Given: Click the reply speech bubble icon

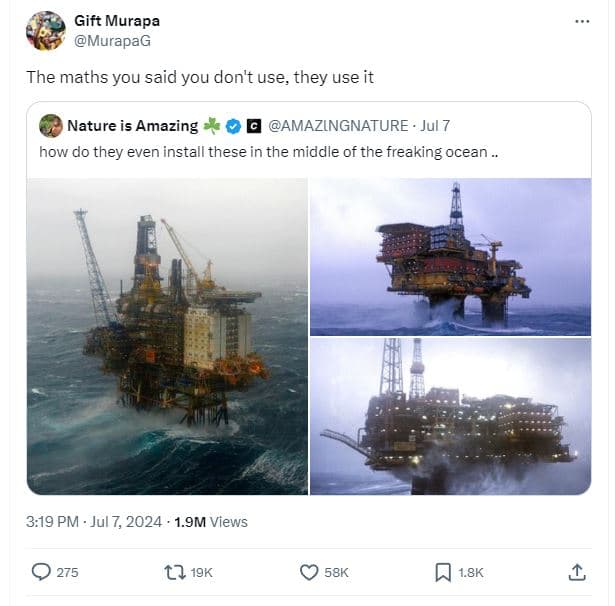Looking at the screenshot, I should (x=41, y=572).
